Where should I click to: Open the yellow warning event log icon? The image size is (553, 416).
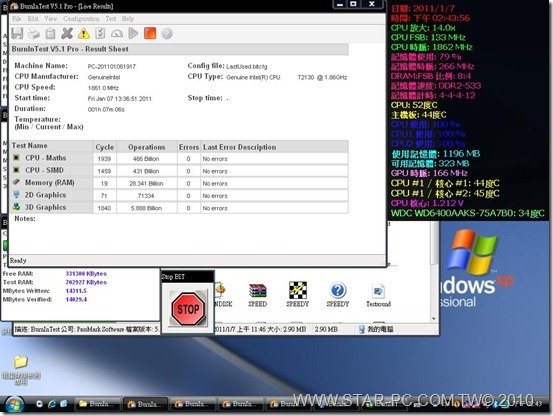pos(84,33)
